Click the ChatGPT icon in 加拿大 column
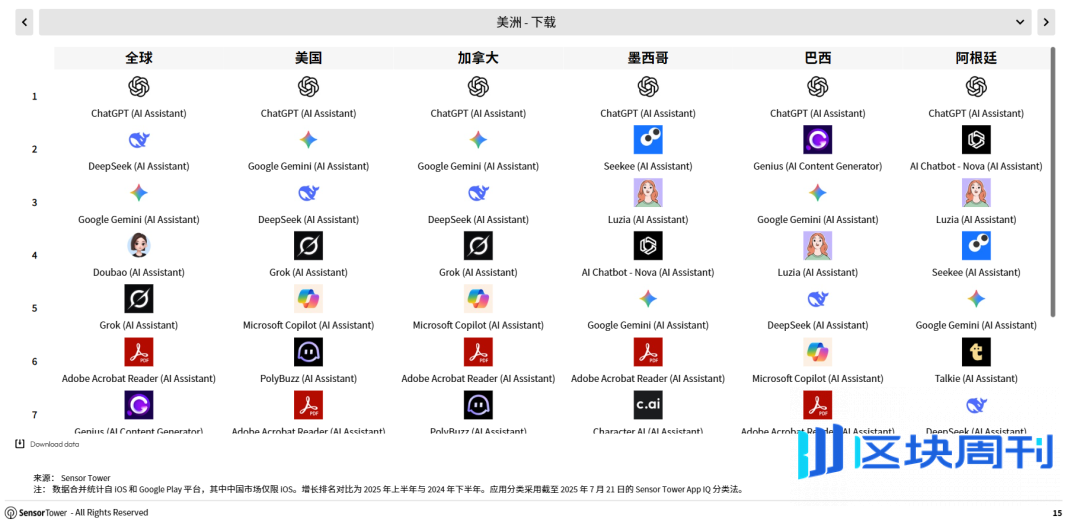Viewport: 1080px width, 522px height. [478, 87]
